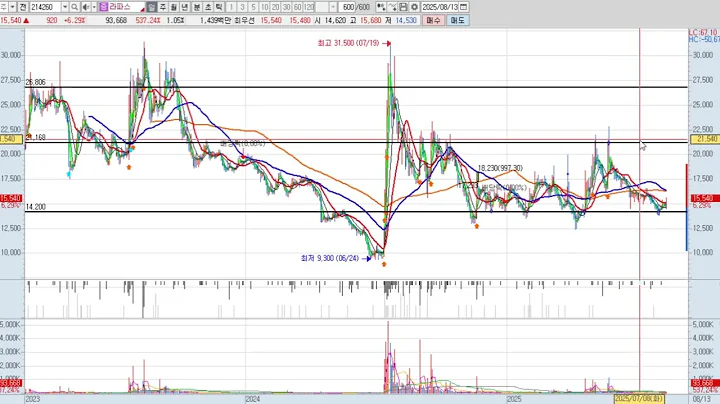The height and width of the screenshot is (404, 720).
Task: Choose the 20 interval button
Action: (x=276, y=7)
